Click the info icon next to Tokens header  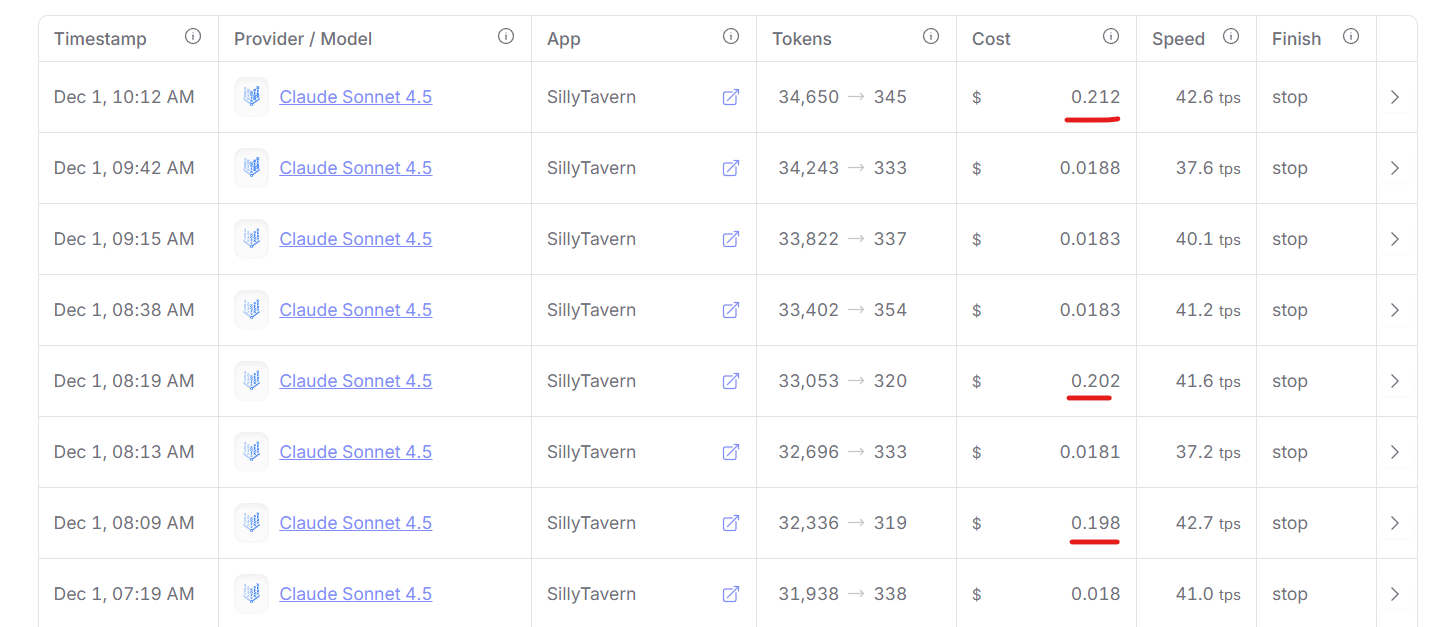(x=931, y=37)
